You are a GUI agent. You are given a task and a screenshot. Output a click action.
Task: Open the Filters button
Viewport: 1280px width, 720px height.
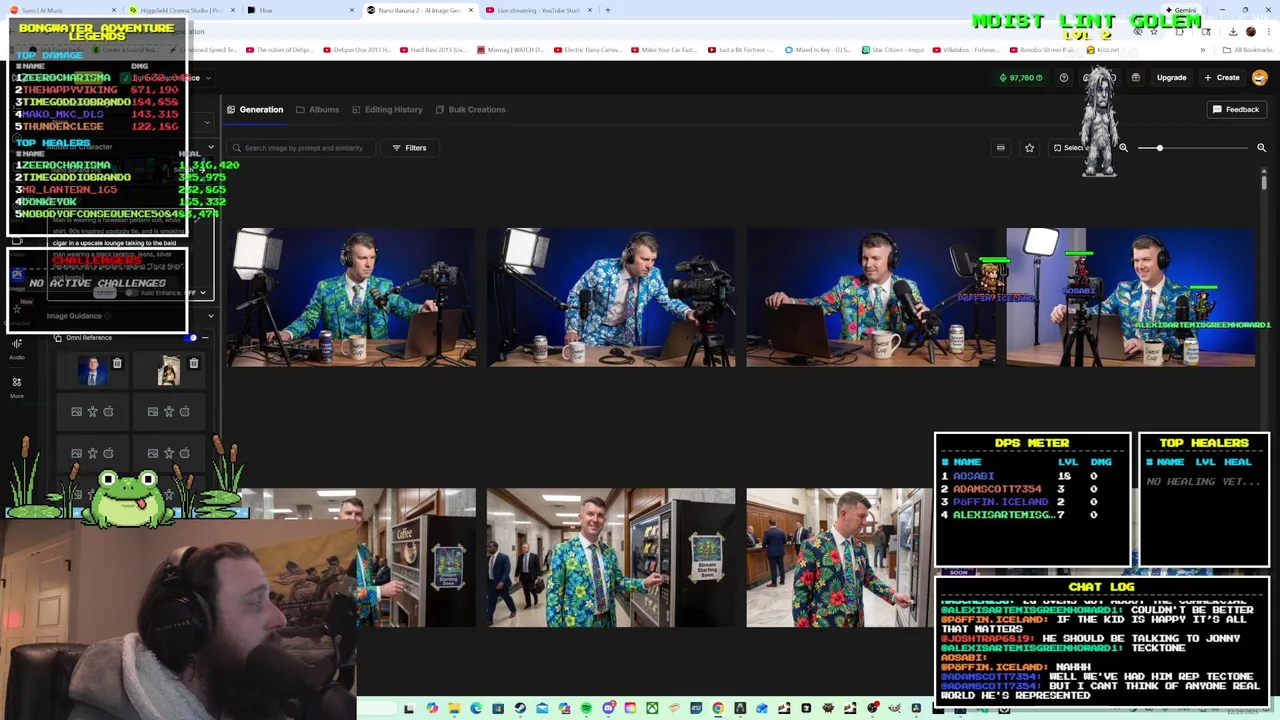click(409, 148)
